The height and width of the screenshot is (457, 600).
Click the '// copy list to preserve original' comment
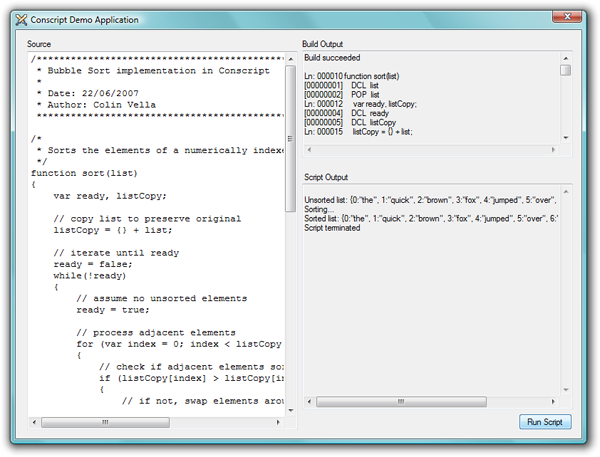pyautogui.click(x=147, y=219)
